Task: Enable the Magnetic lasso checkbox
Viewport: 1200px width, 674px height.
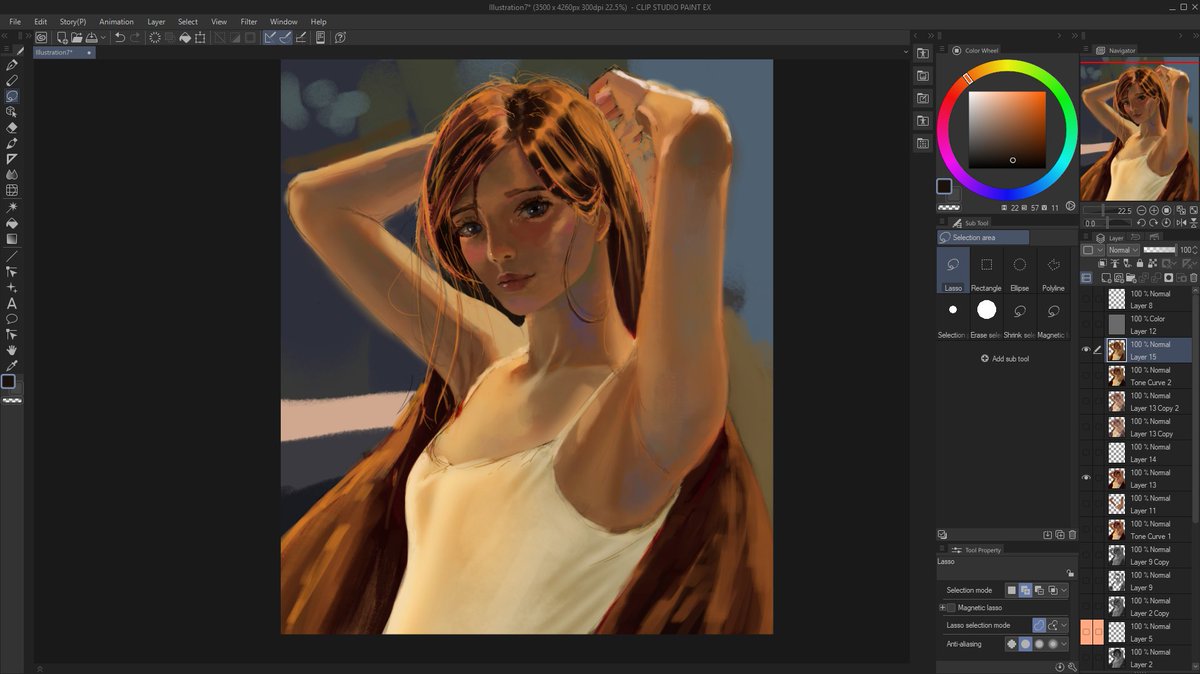Action: 951,608
